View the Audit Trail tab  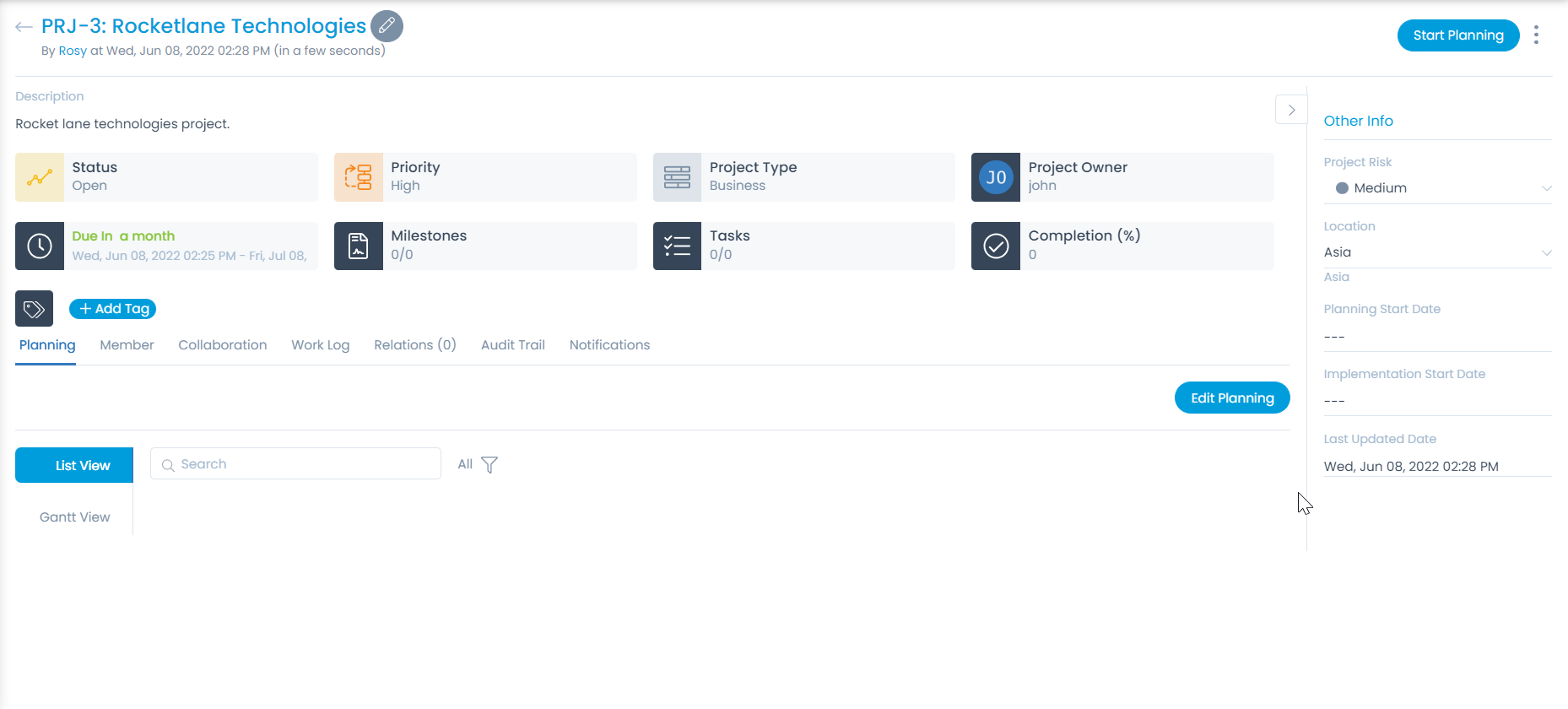(513, 345)
